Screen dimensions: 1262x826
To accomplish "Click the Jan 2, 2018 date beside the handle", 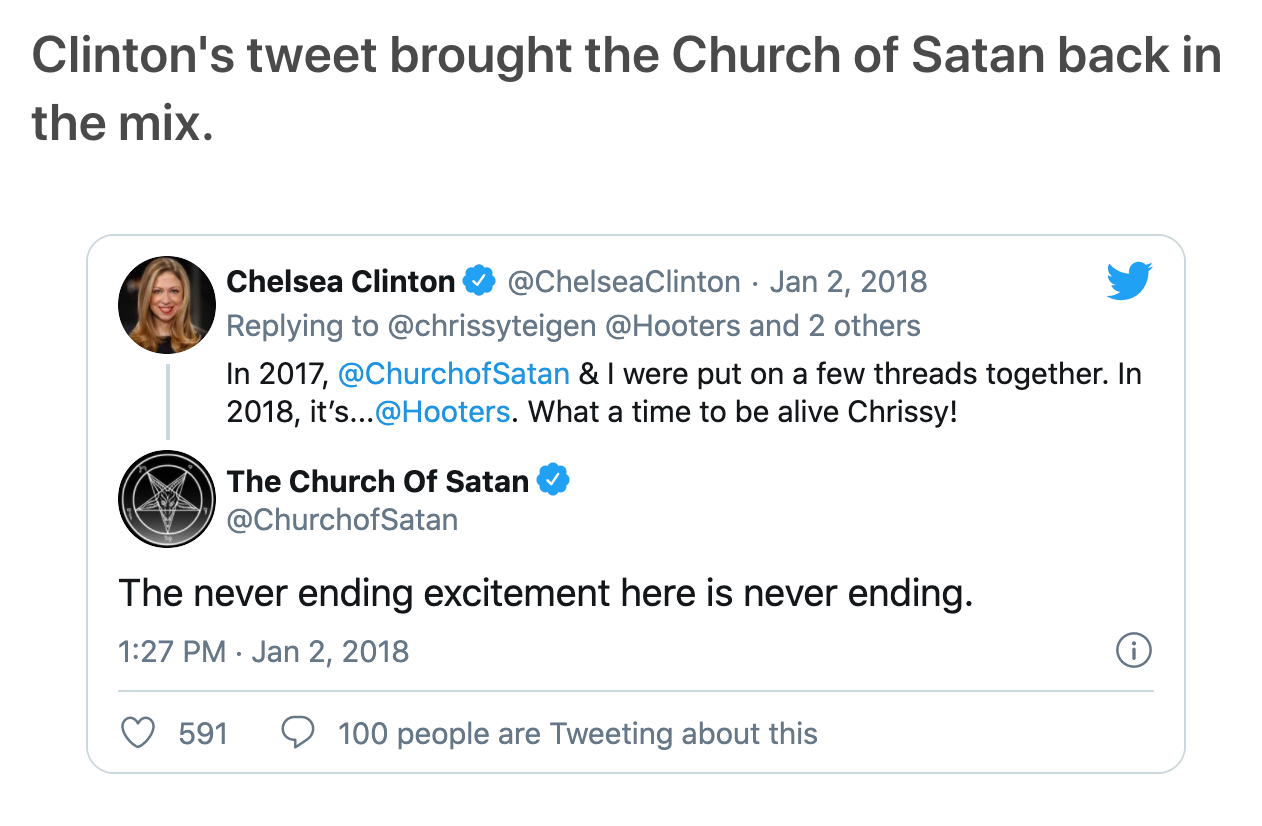I will 848,282.
